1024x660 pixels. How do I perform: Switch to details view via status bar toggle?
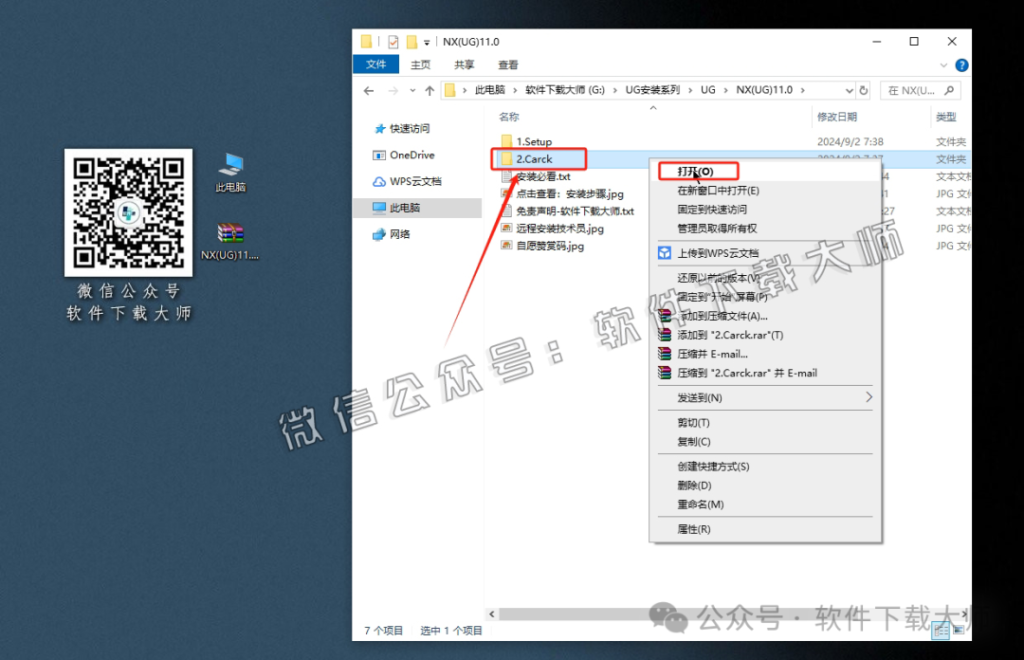coord(941,630)
